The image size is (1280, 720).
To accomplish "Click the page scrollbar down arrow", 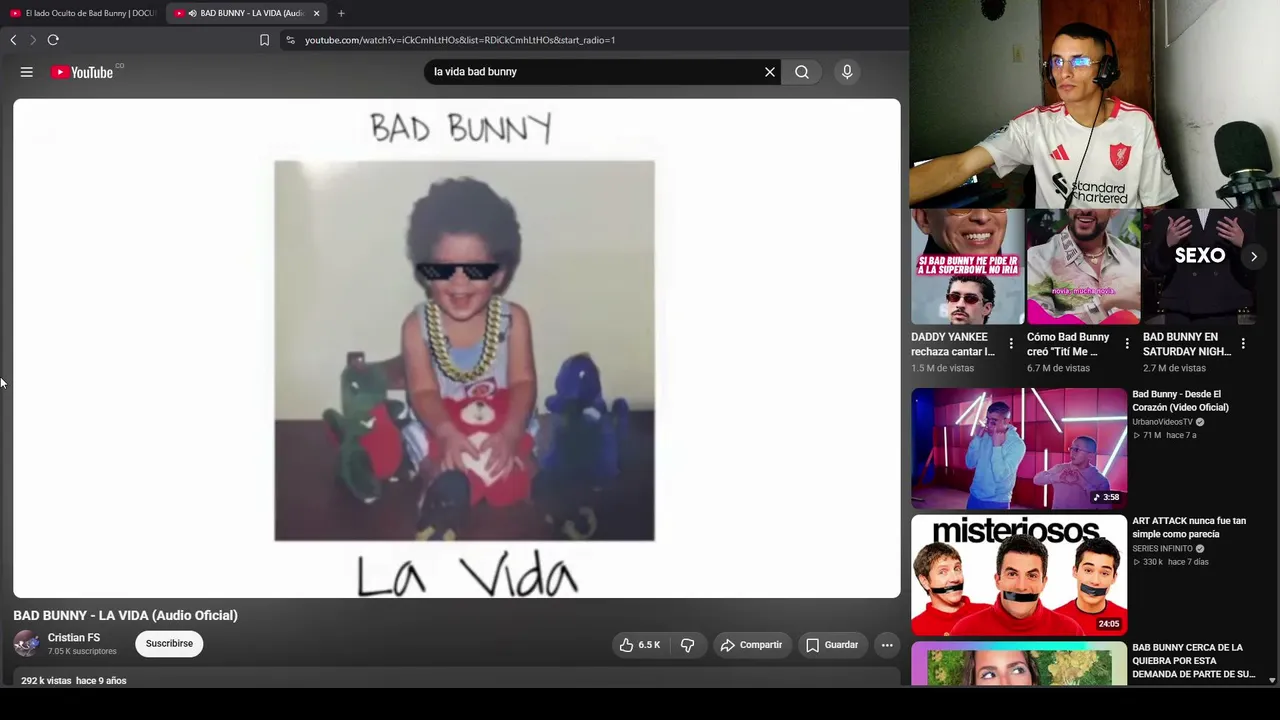I will point(1272,680).
